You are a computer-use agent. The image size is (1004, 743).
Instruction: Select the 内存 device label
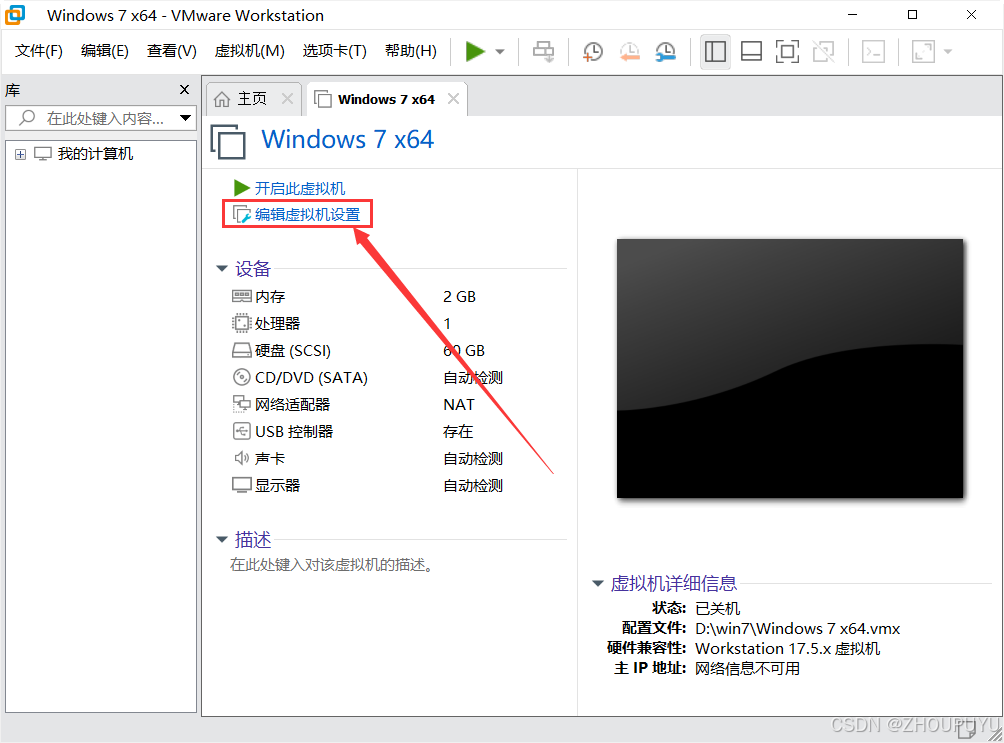pos(270,297)
